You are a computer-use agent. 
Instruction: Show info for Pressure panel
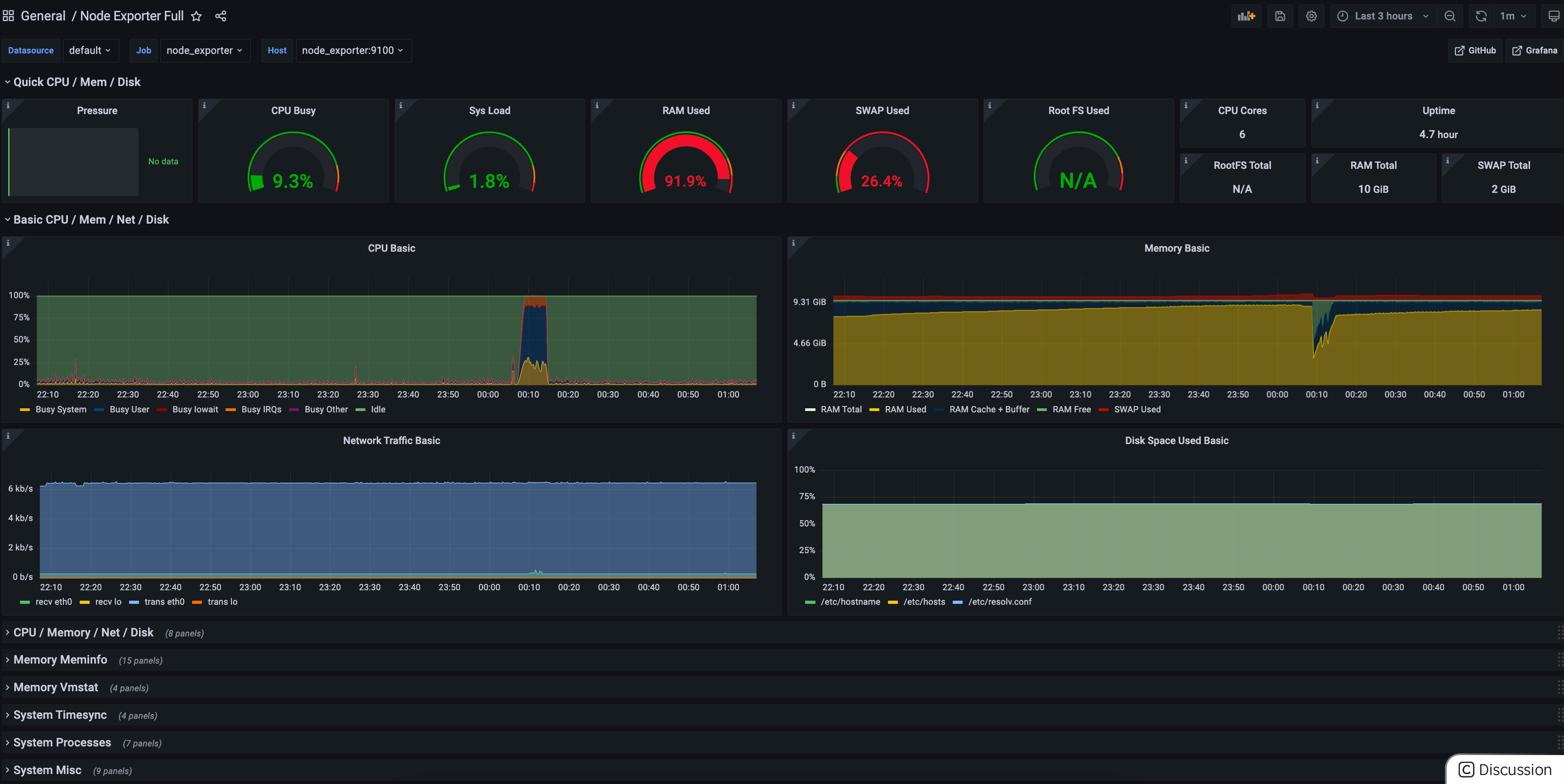8,105
